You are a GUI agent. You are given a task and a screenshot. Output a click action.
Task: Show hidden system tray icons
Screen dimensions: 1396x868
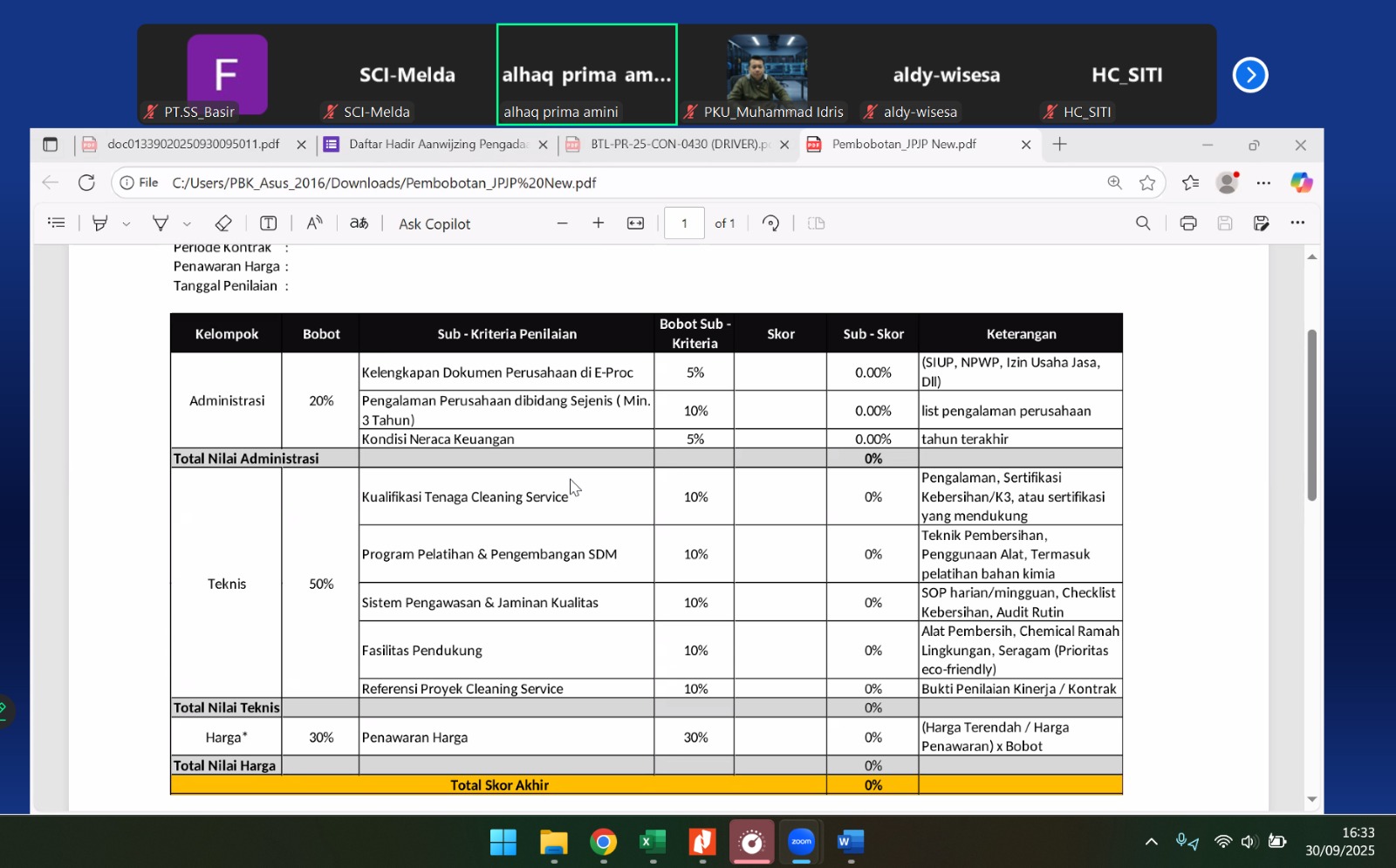pos(1151,842)
